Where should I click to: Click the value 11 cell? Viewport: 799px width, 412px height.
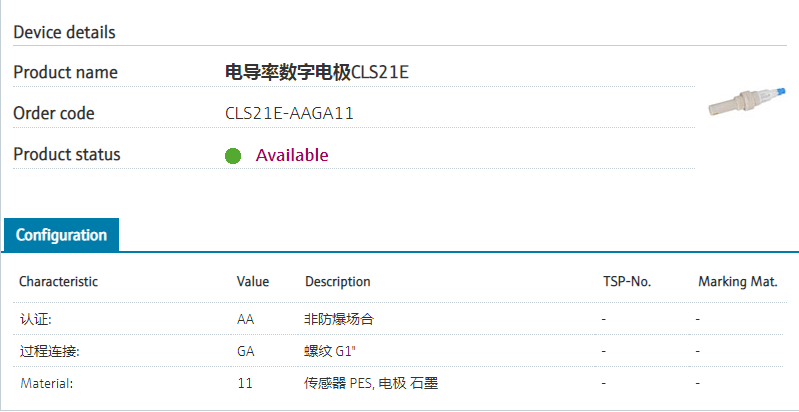(x=244, y=383)
